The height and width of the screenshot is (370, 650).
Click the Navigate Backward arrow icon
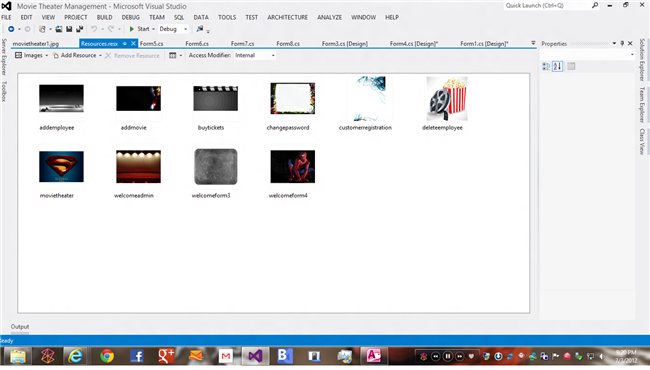point(11,29)
